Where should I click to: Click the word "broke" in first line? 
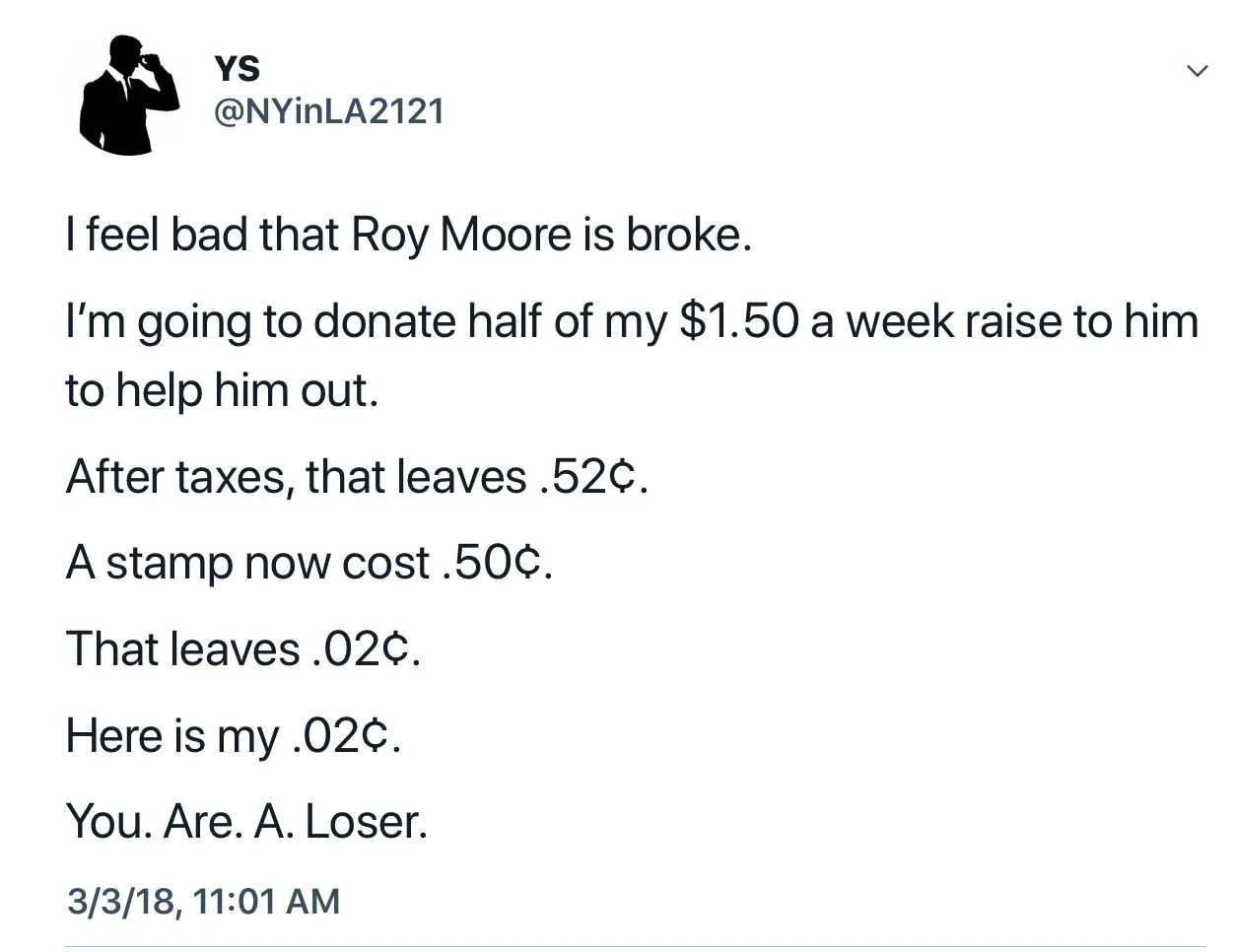click(684, 236)
